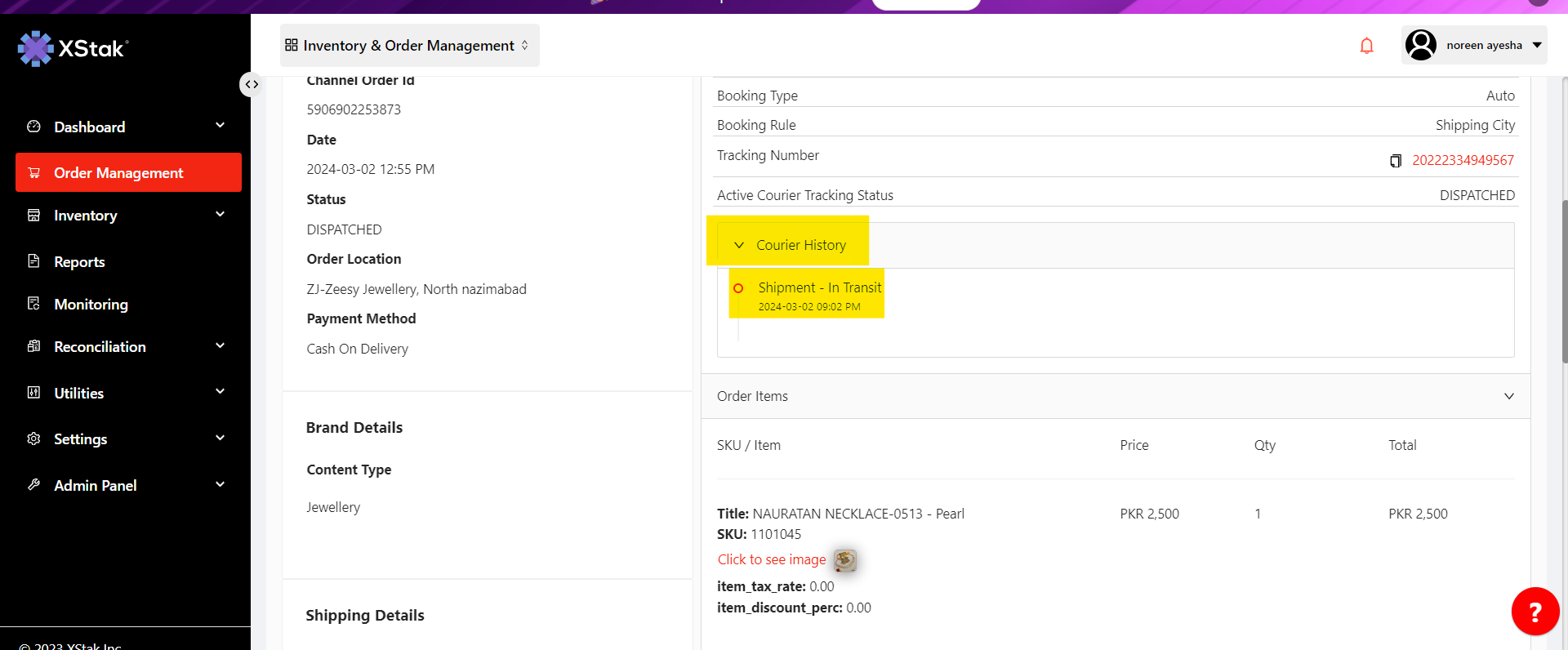1568x650 pixels.
Task: Click the Reports document icon
Action: [33, 261]
